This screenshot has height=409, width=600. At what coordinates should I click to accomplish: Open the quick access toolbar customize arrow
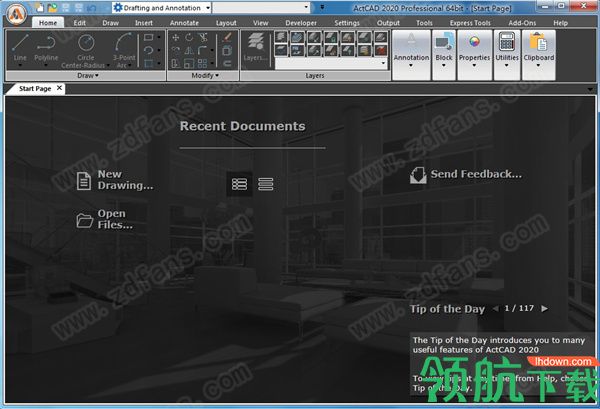[322, 7]
